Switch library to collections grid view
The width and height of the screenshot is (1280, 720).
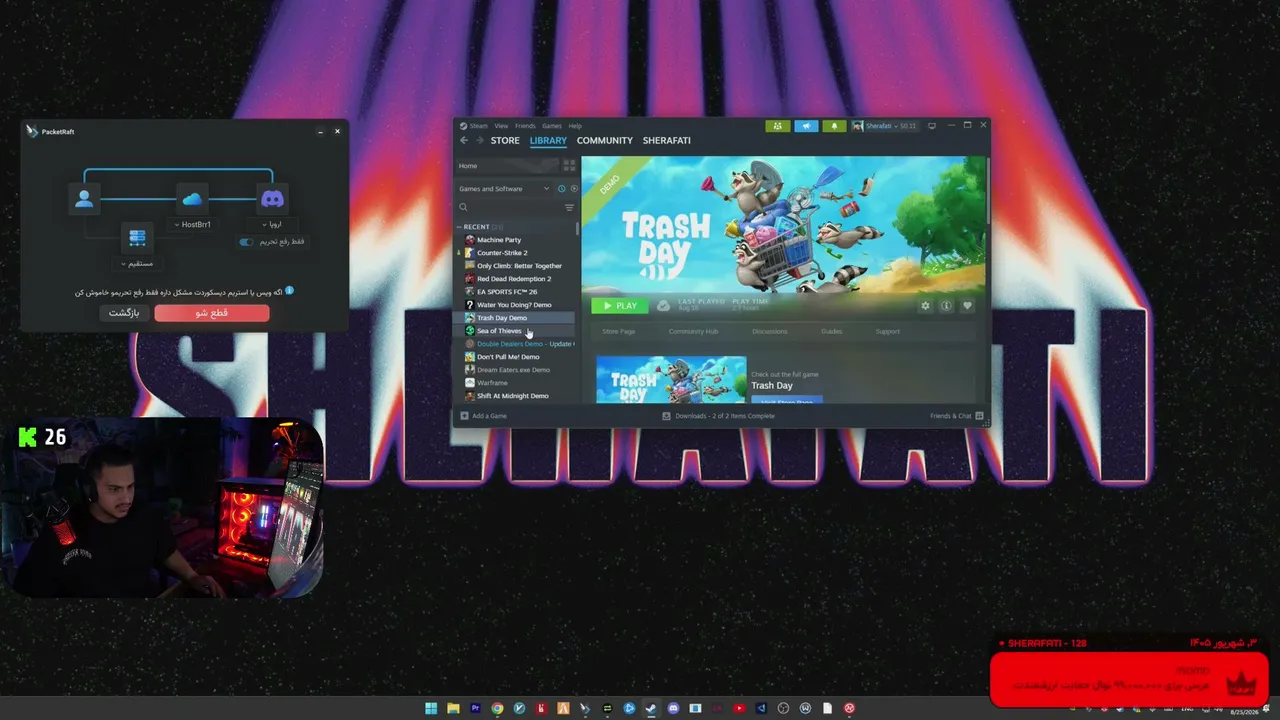(x=569, y=166)
